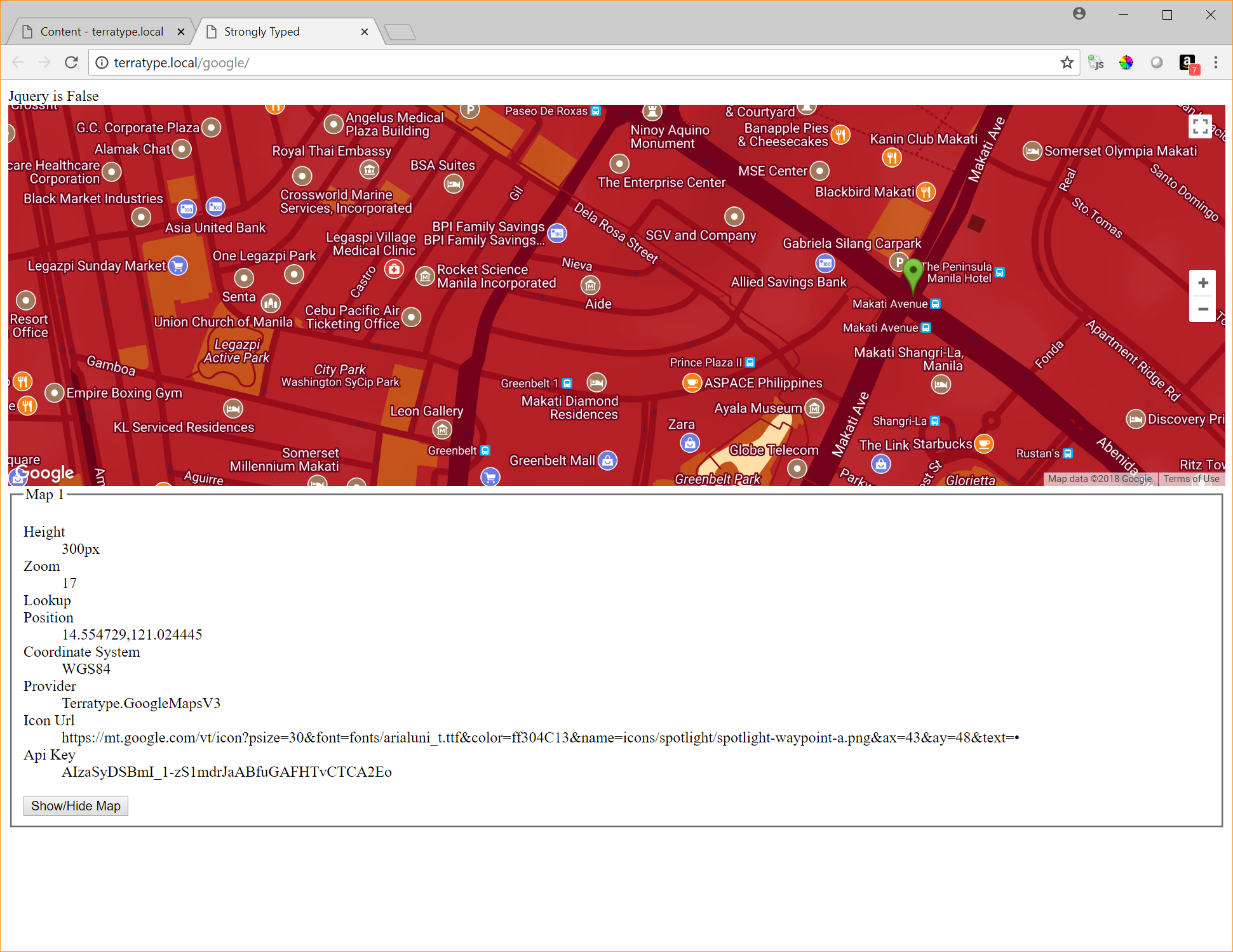Click the Ayala Museum marker icon
Screen dimensions: 1233x952
(814, 408)
